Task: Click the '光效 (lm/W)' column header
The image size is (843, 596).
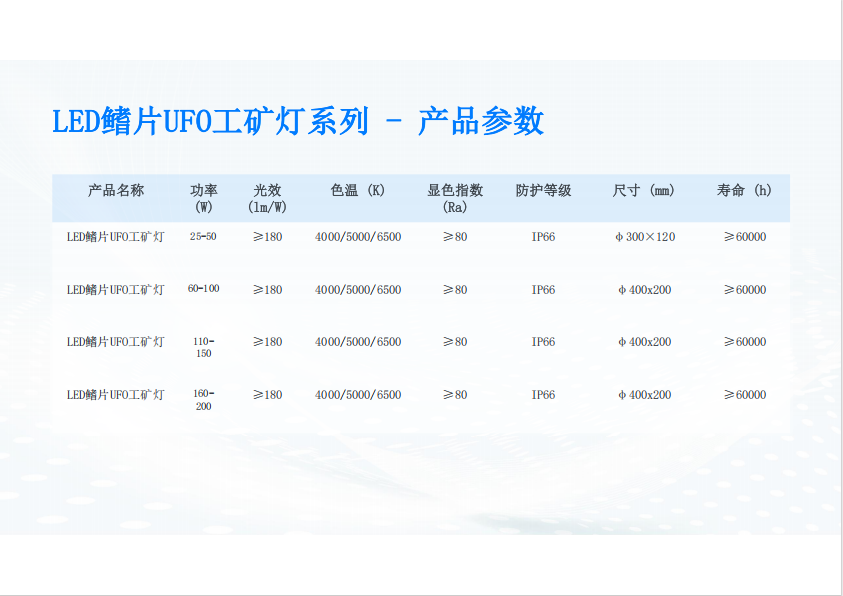Action: click(x=267, y=198)
